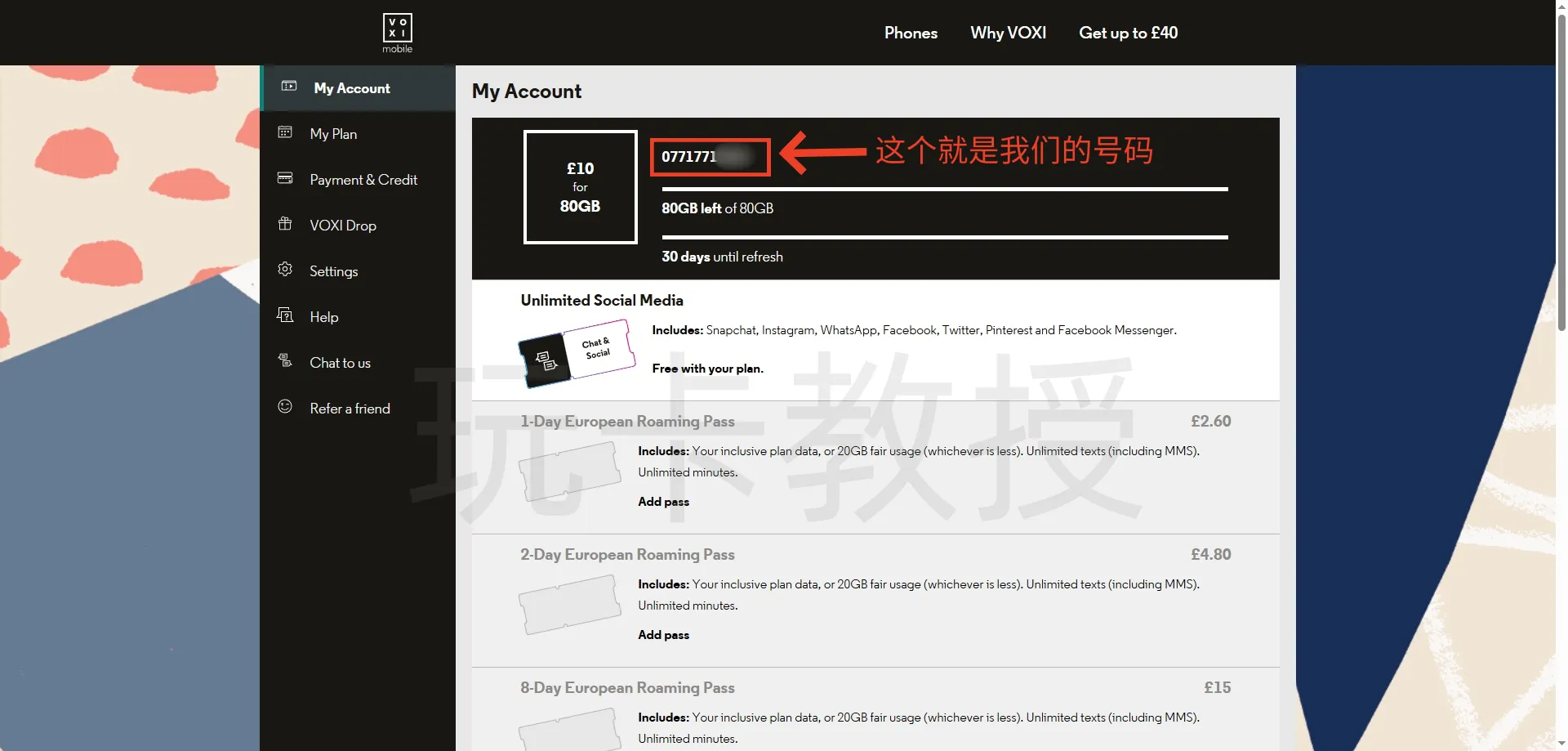Select the My Plan sidebar item
This screenshot has width=1568, height=751.
pyautogui.click(x=358, y=134)
